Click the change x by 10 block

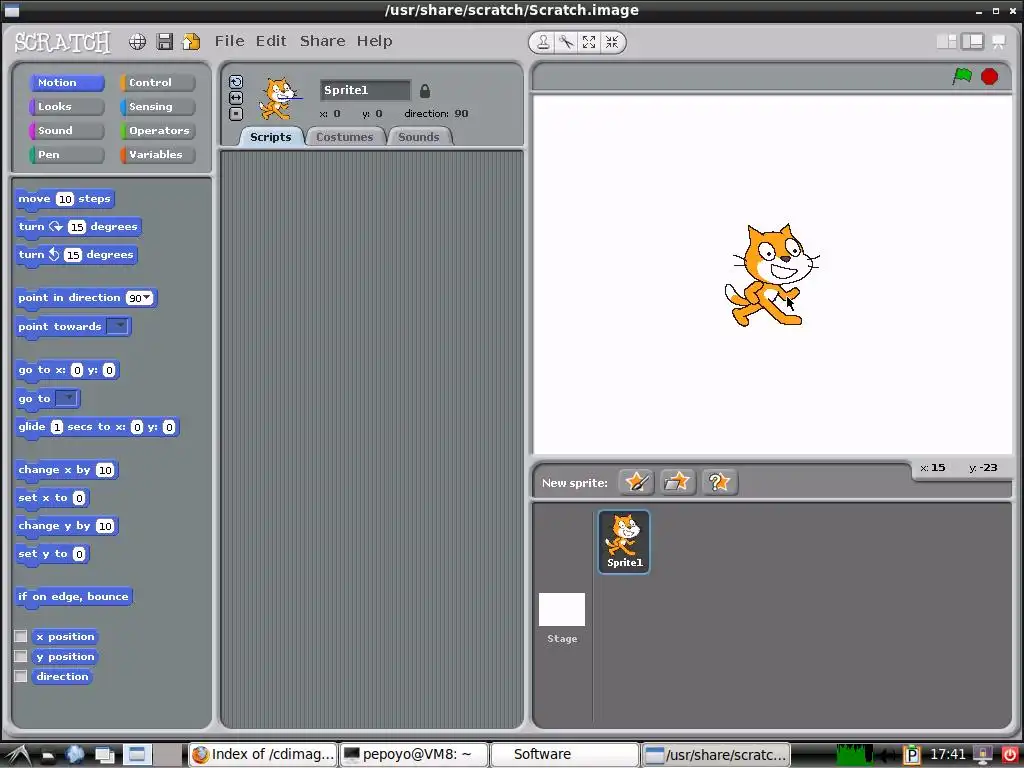click(x=66, y=470)
